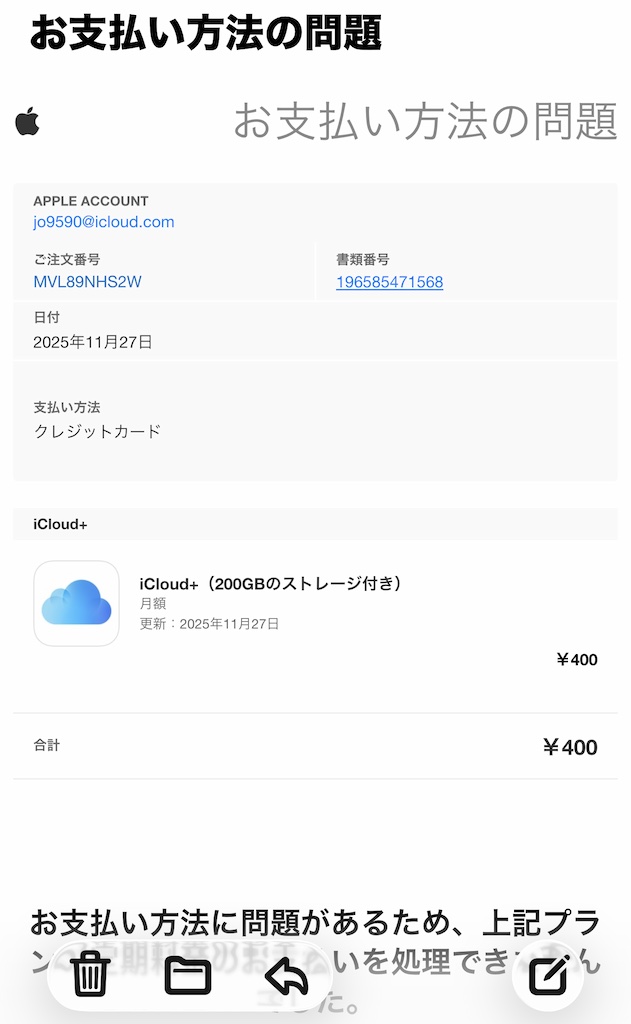Screen dimensions: 631x1024
Task: Tap the ¥400 item price
Action: coord(576,660)
